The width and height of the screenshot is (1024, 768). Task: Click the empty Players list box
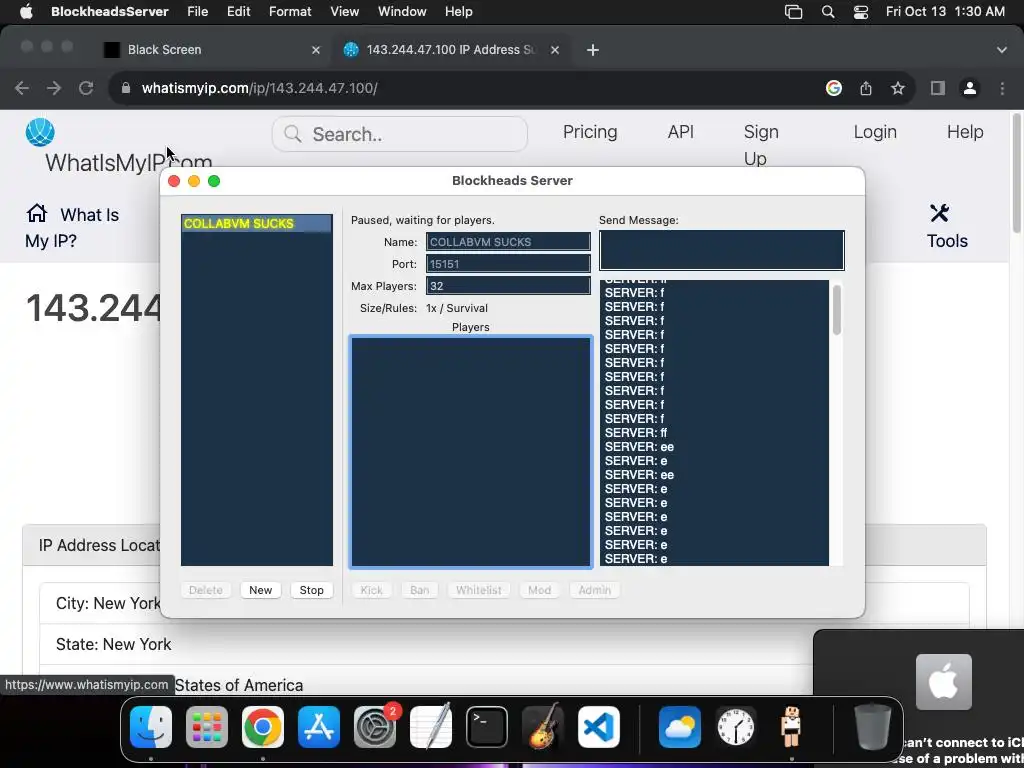471,451
